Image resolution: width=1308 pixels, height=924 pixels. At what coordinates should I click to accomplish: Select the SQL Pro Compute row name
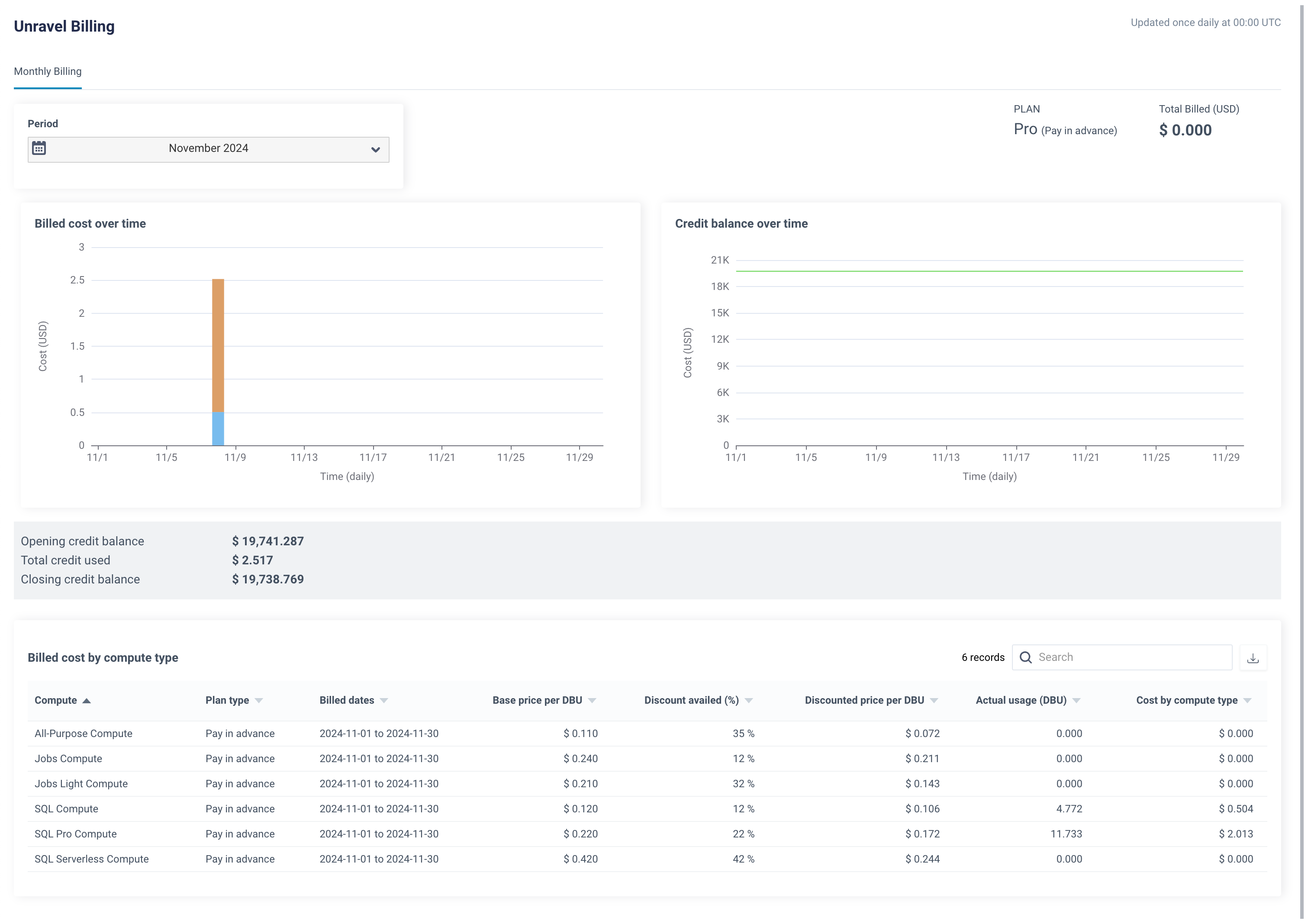[76, 834]
